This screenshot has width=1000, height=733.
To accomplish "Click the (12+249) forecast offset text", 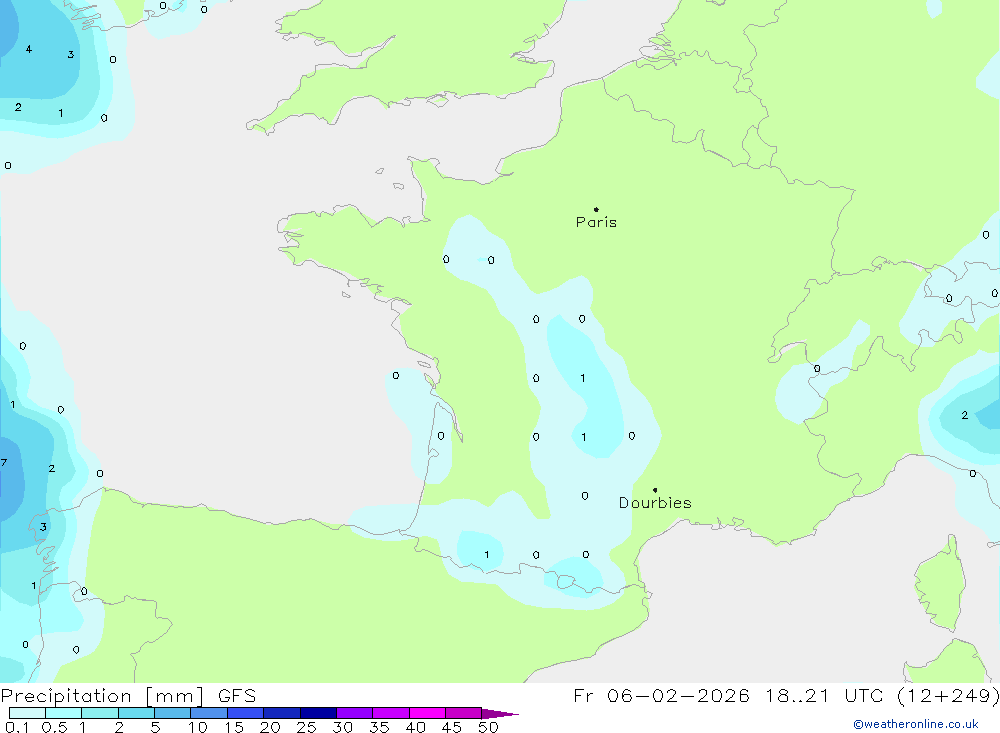I will point(948,695).
